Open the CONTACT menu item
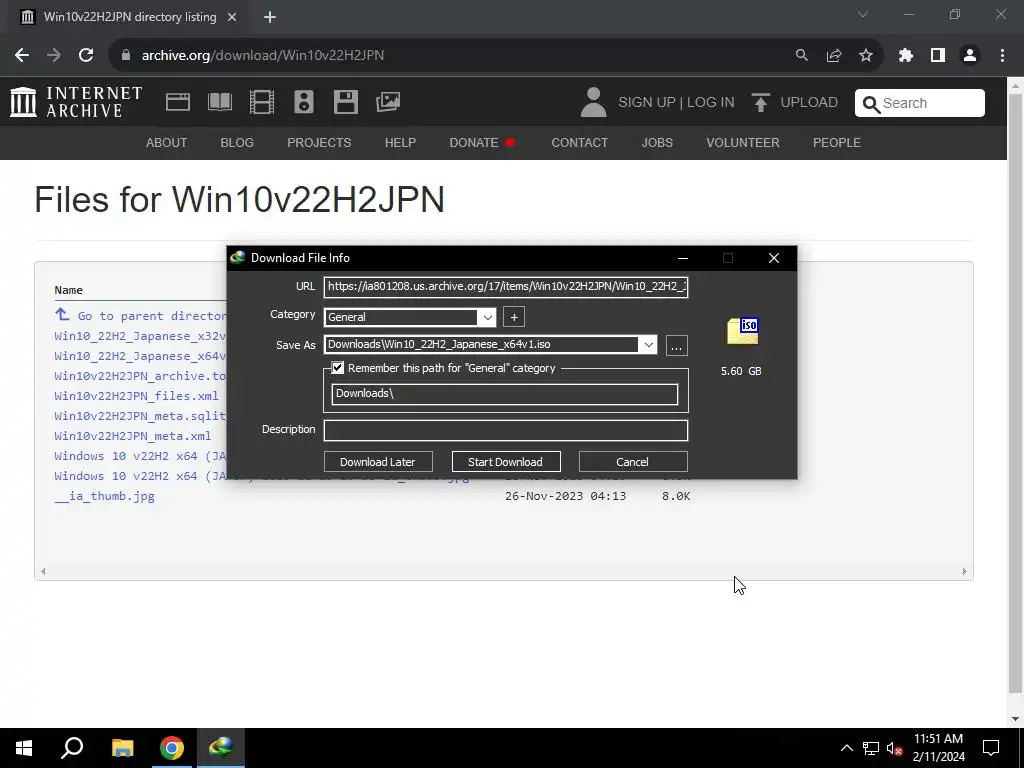1024x768 pixels. (579, 142)
